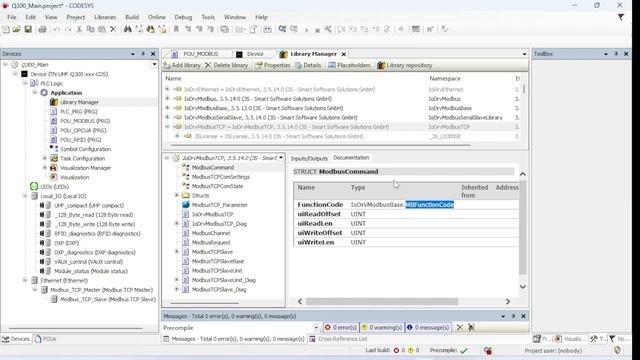Open the Tools menu

tap(208, 17)
